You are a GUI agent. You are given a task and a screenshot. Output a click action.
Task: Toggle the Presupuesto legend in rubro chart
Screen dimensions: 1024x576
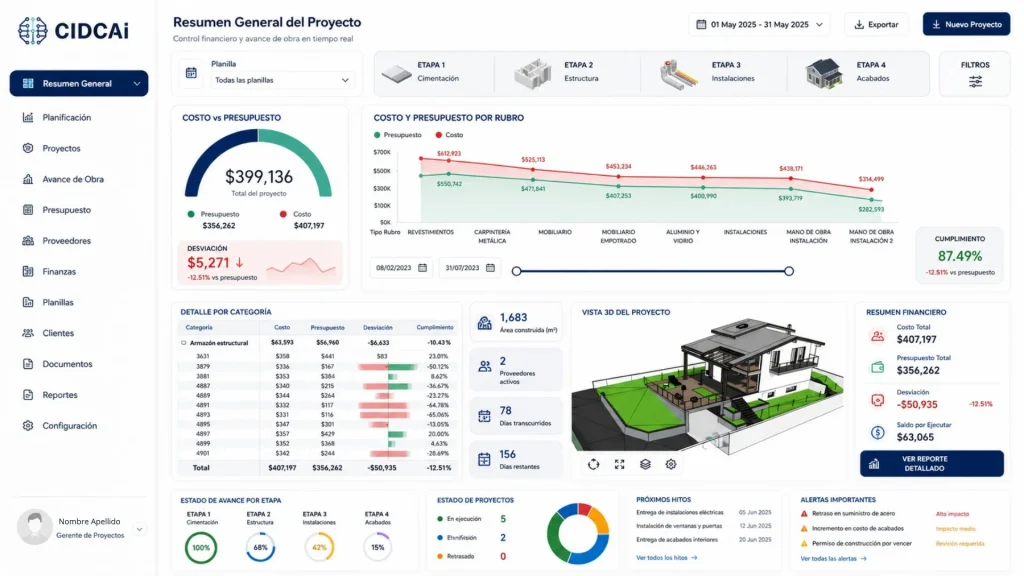coord(398,135)
